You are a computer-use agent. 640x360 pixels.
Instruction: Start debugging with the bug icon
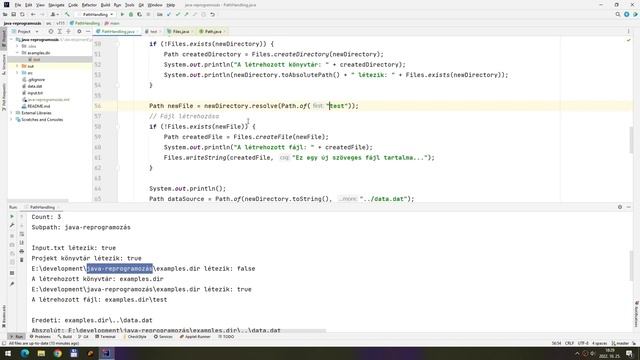(131, 14)
